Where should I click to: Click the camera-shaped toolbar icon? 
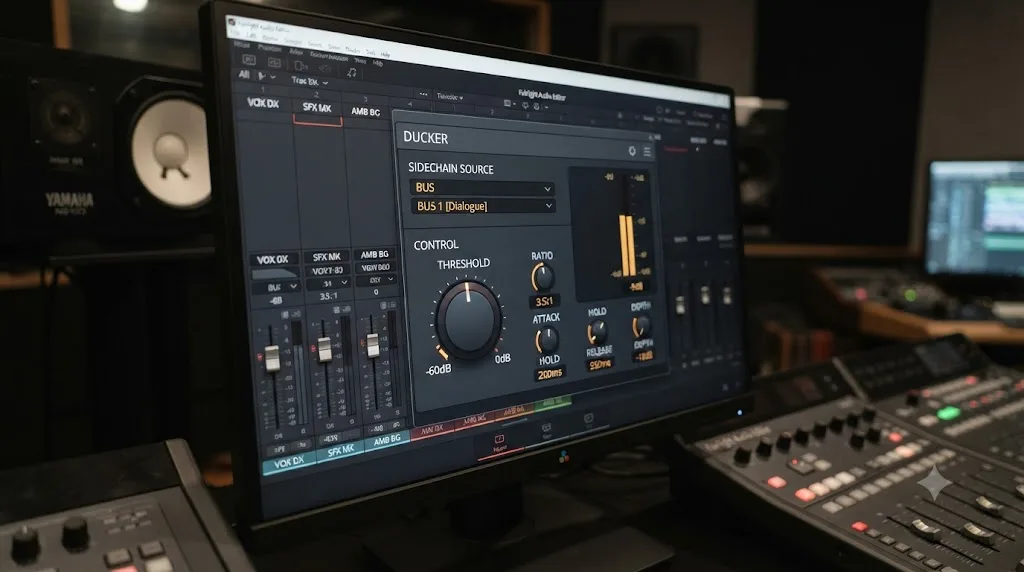301,66
